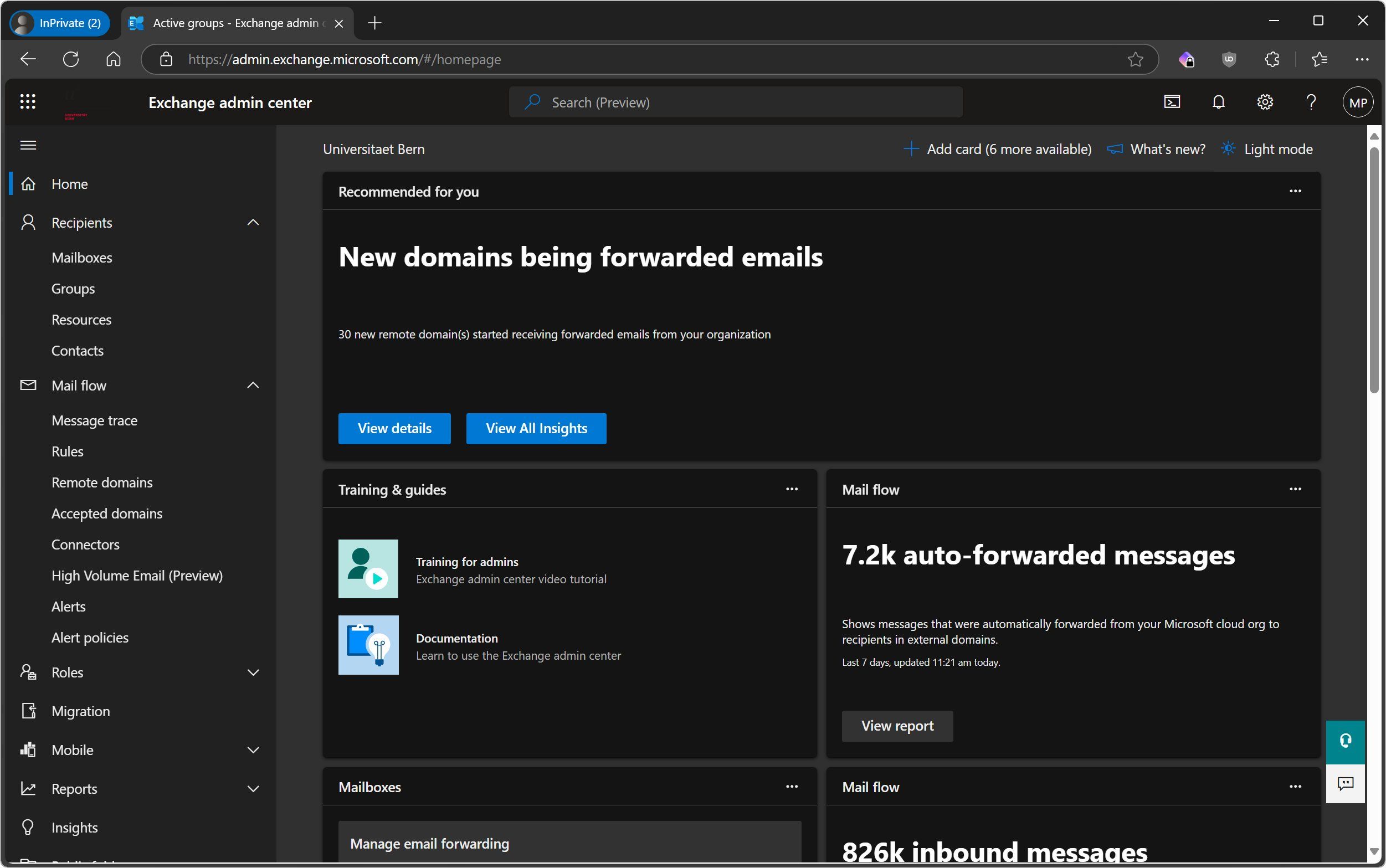Viewport: 1386px width, 868px height.
Task: Collapse the Mail flow section
Action: click(x=253, y=385)
